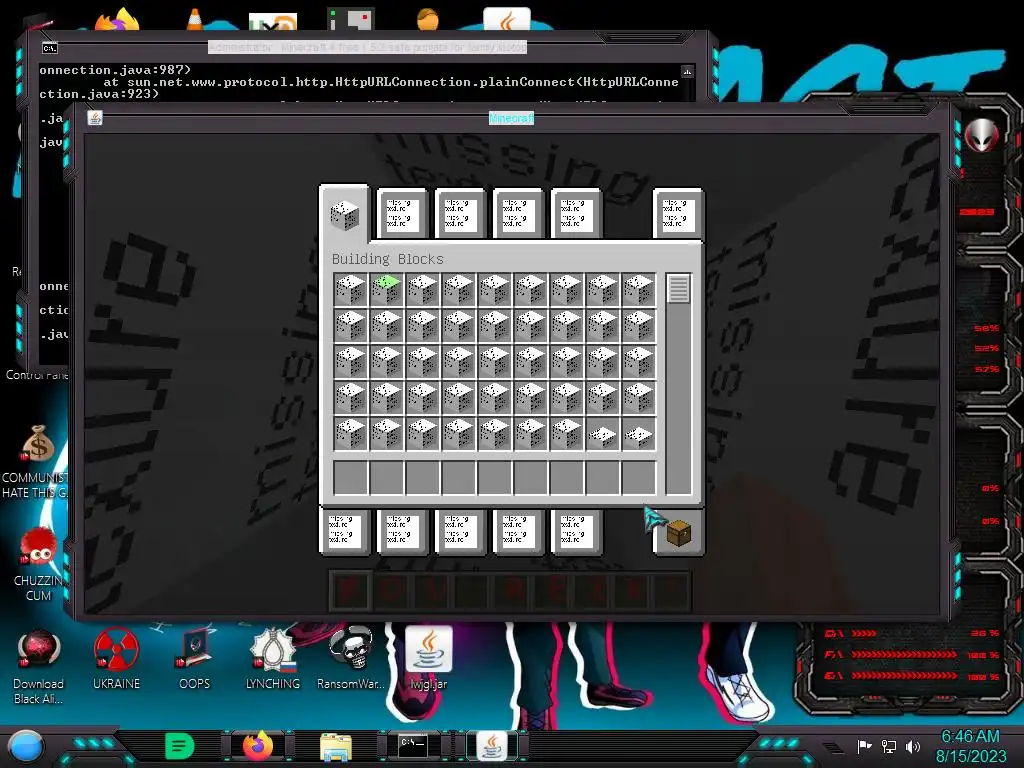The height and width of the screenshot is (768, 1024).
Task: Open the network tray icon
Action: point(889,746)
